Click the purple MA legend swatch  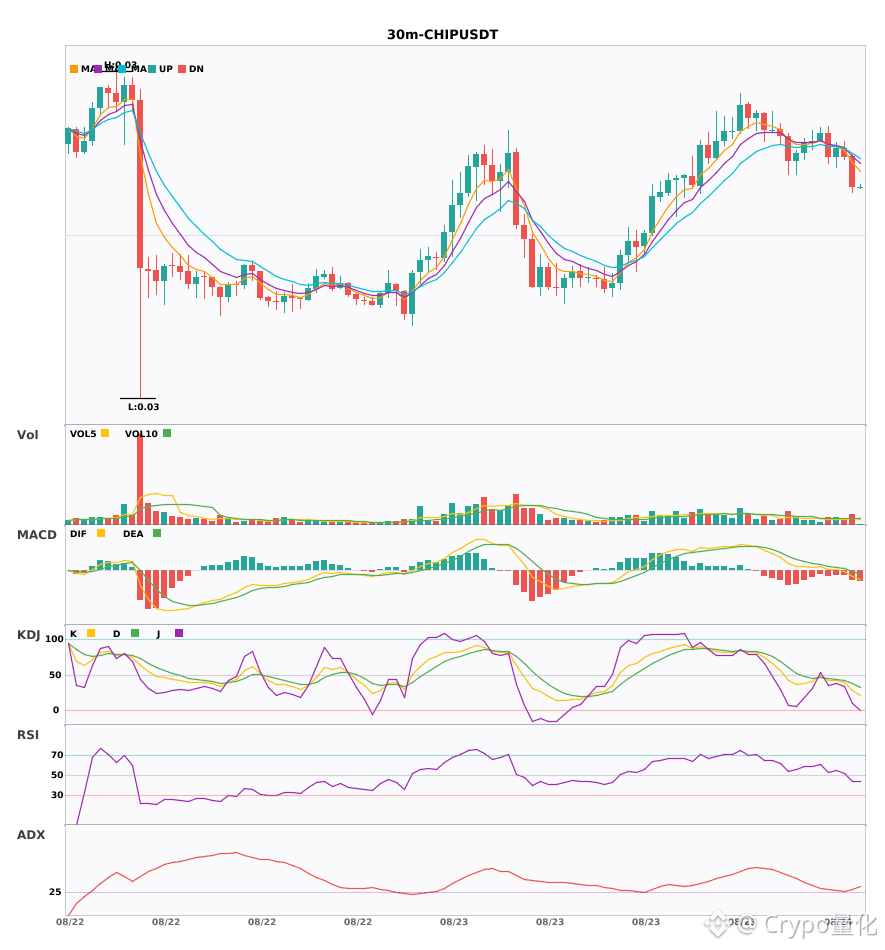tap(98, 69)
